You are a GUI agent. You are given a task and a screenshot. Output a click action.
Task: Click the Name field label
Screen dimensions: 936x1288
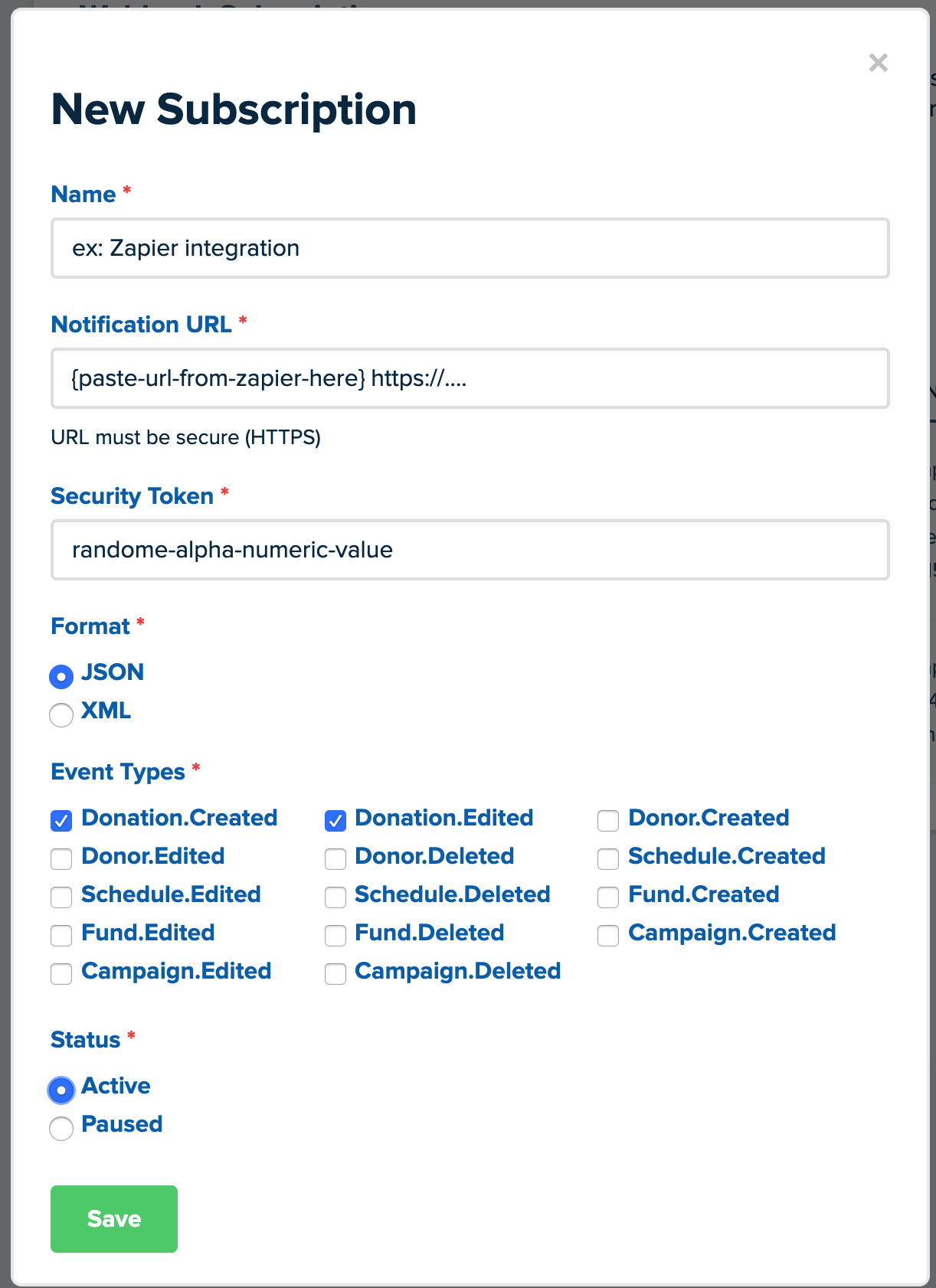point(83,194)
